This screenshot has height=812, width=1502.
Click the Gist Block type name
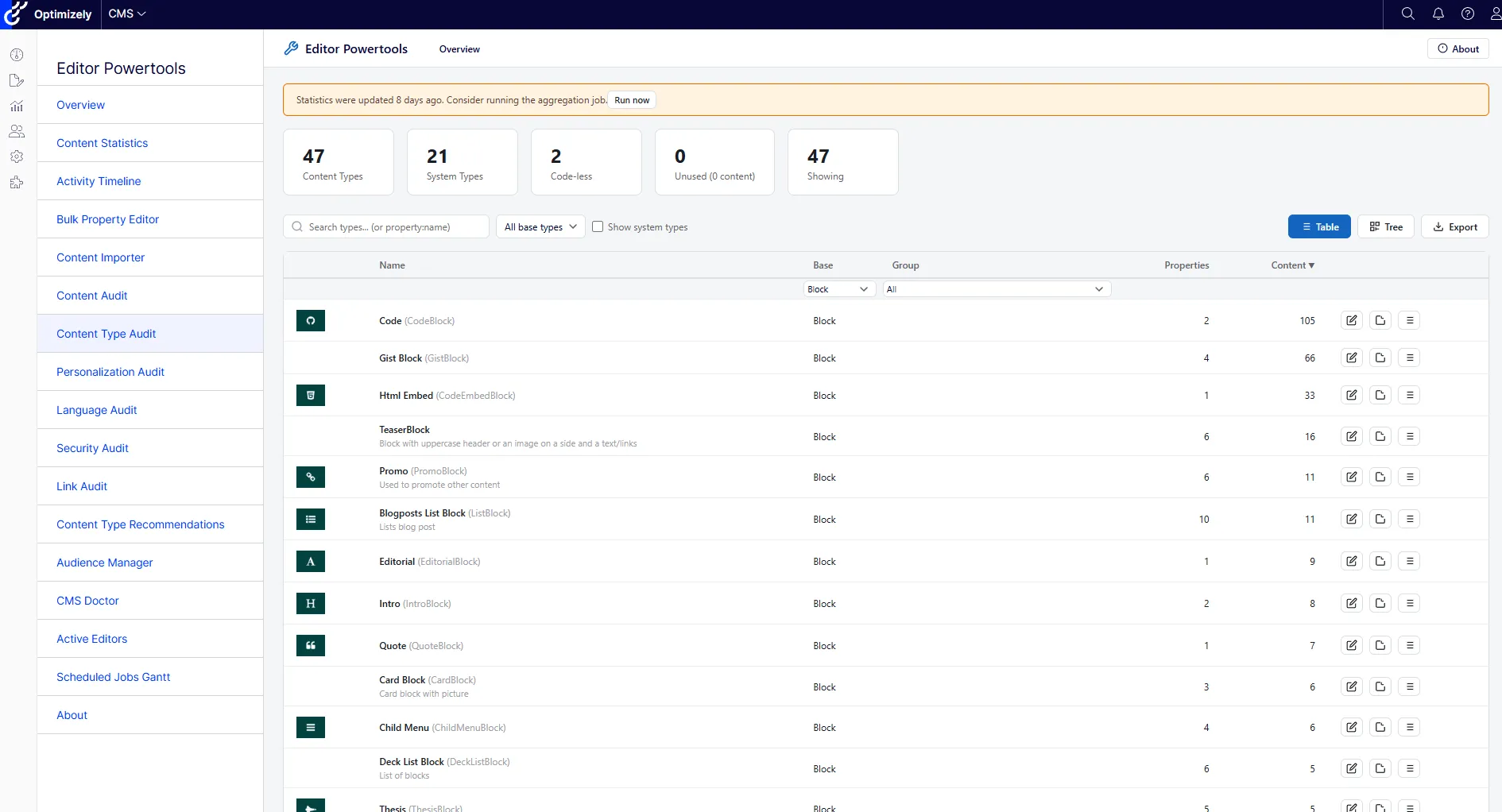(401, 358)
